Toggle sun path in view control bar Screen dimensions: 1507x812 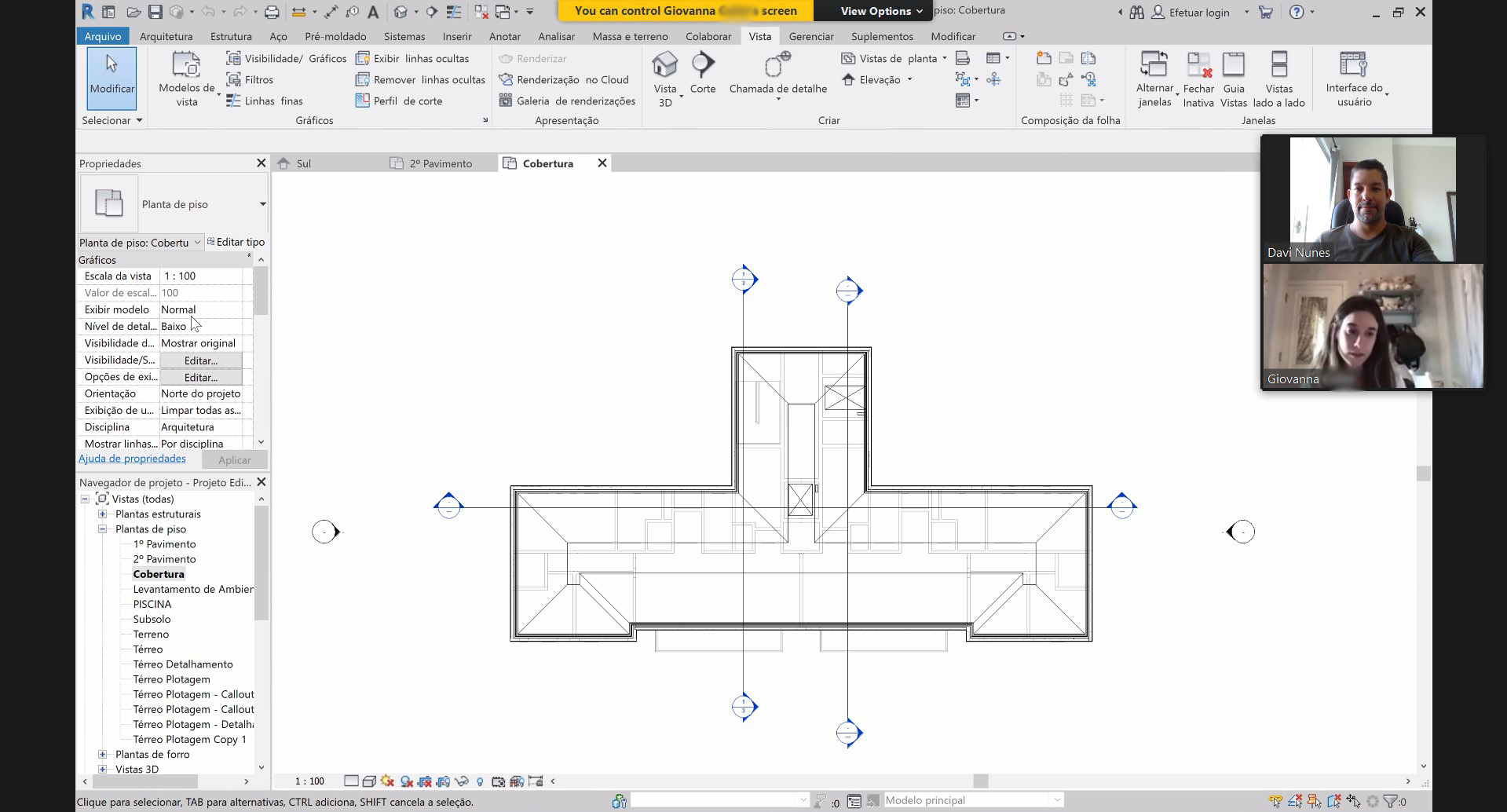coord(387,781)
